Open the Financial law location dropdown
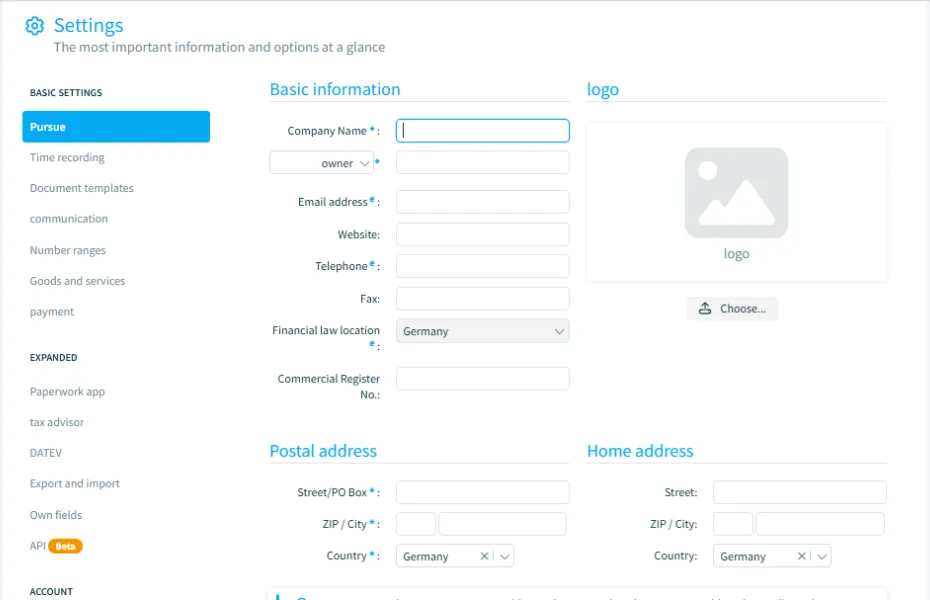The image size is (930, 600). tap(482, 331)
